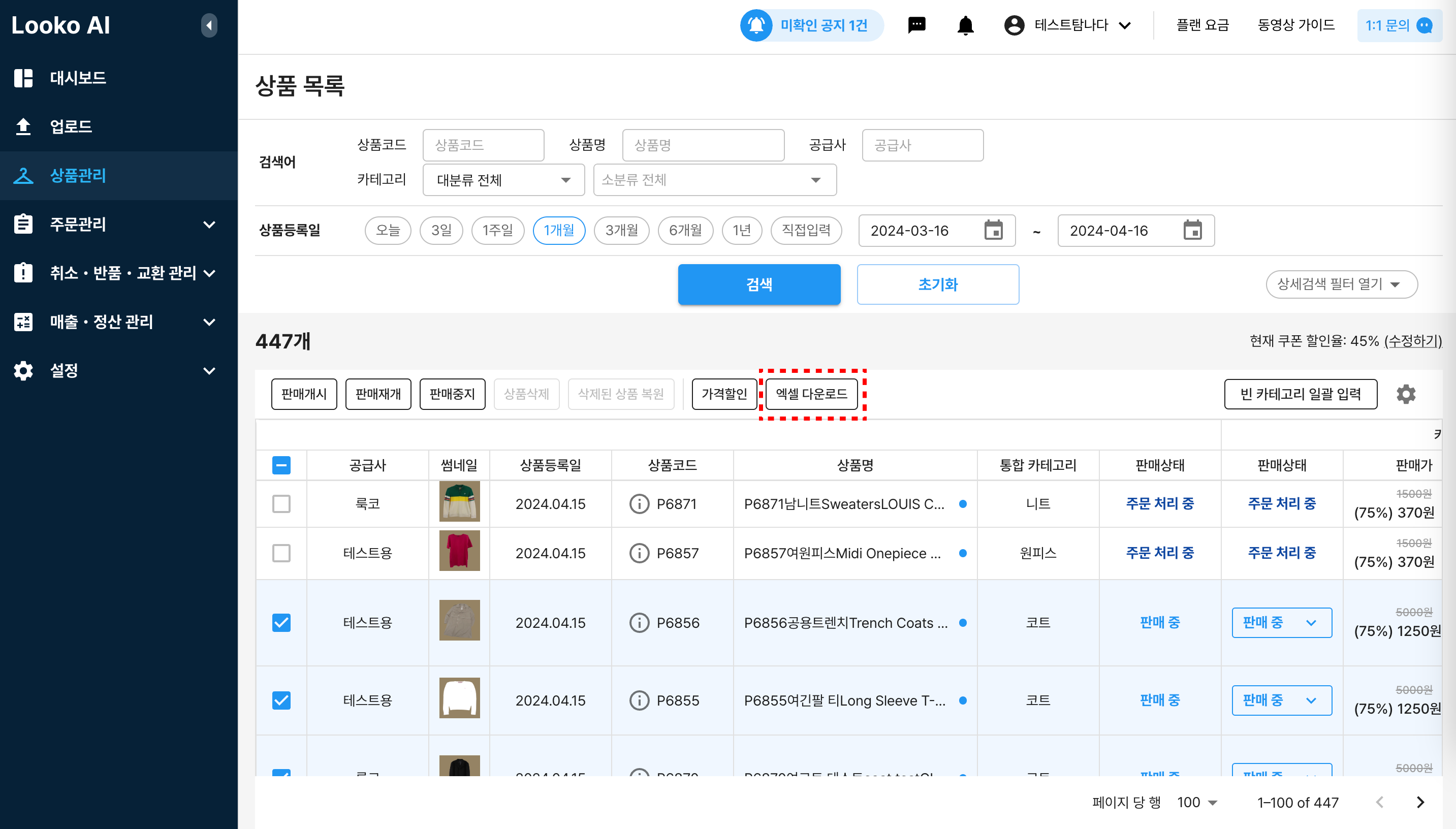The image size is (1456, 829).
Task: Open end date calendar picker icon
Action: 1192,231
